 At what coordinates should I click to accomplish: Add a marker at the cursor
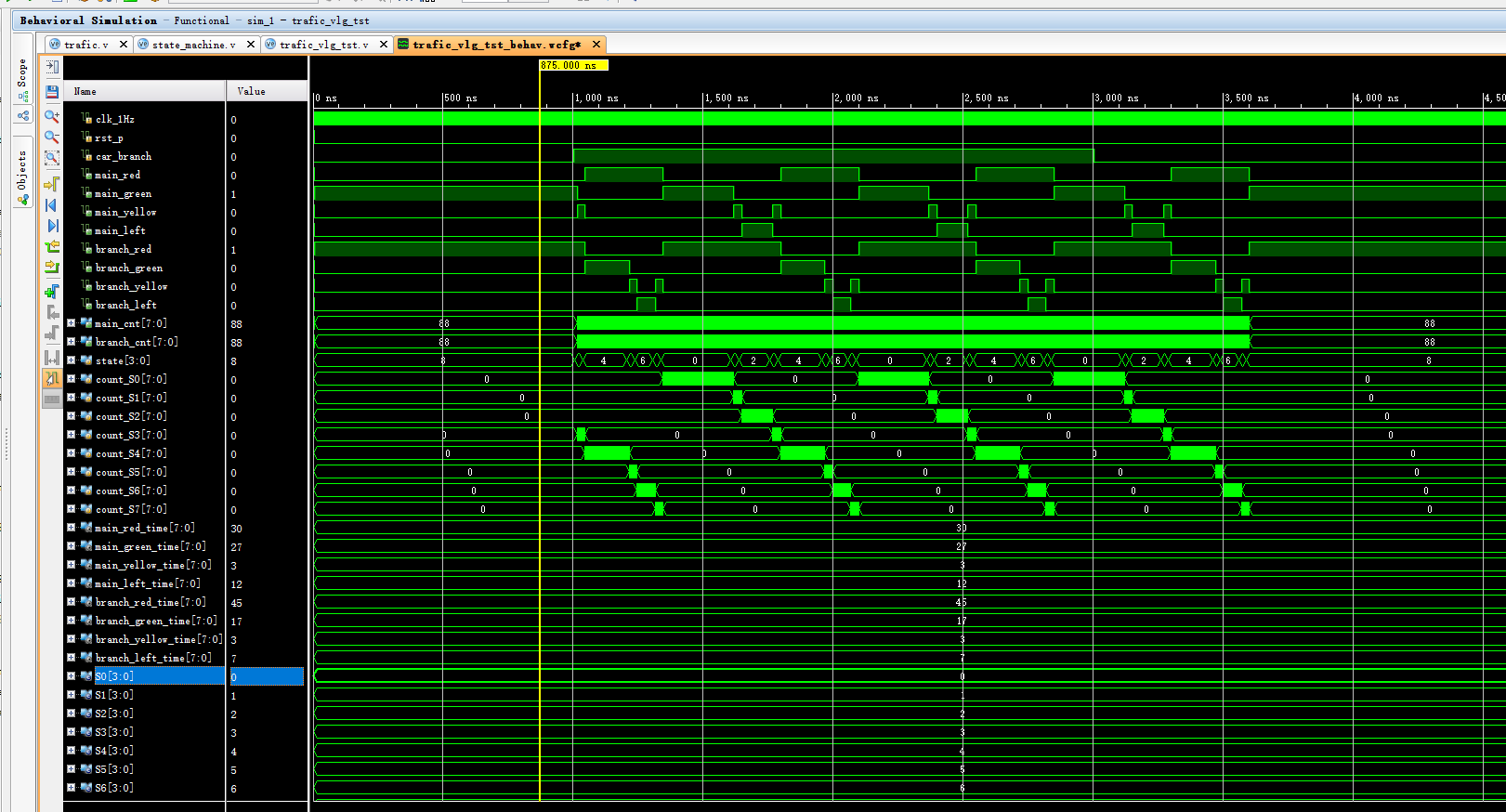coord(52,292)
